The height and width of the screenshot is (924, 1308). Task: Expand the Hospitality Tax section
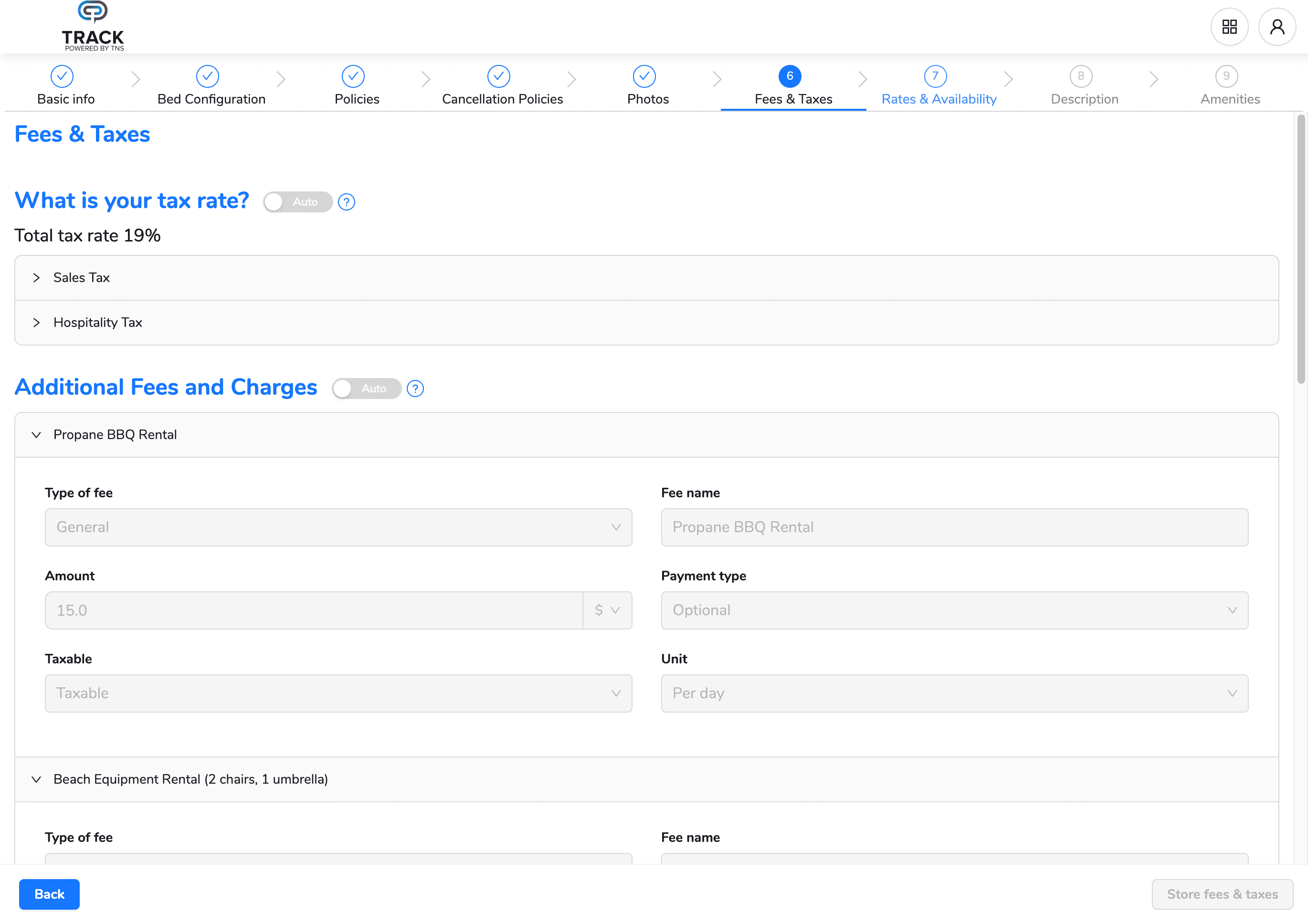click(646, 323)
